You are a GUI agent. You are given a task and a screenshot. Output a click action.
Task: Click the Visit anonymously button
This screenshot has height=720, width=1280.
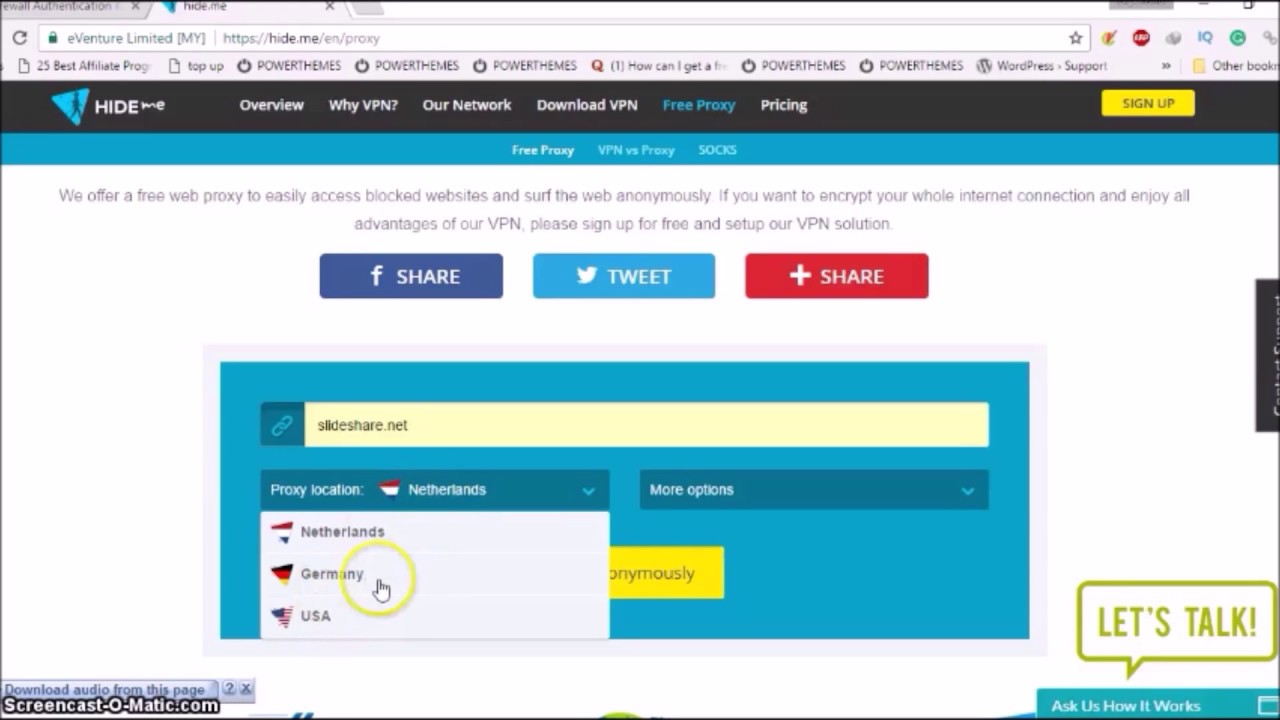click(666, 573)
